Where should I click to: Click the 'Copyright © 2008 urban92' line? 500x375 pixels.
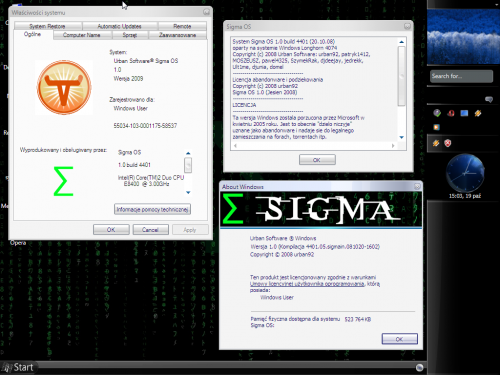(x=282, y=255)
